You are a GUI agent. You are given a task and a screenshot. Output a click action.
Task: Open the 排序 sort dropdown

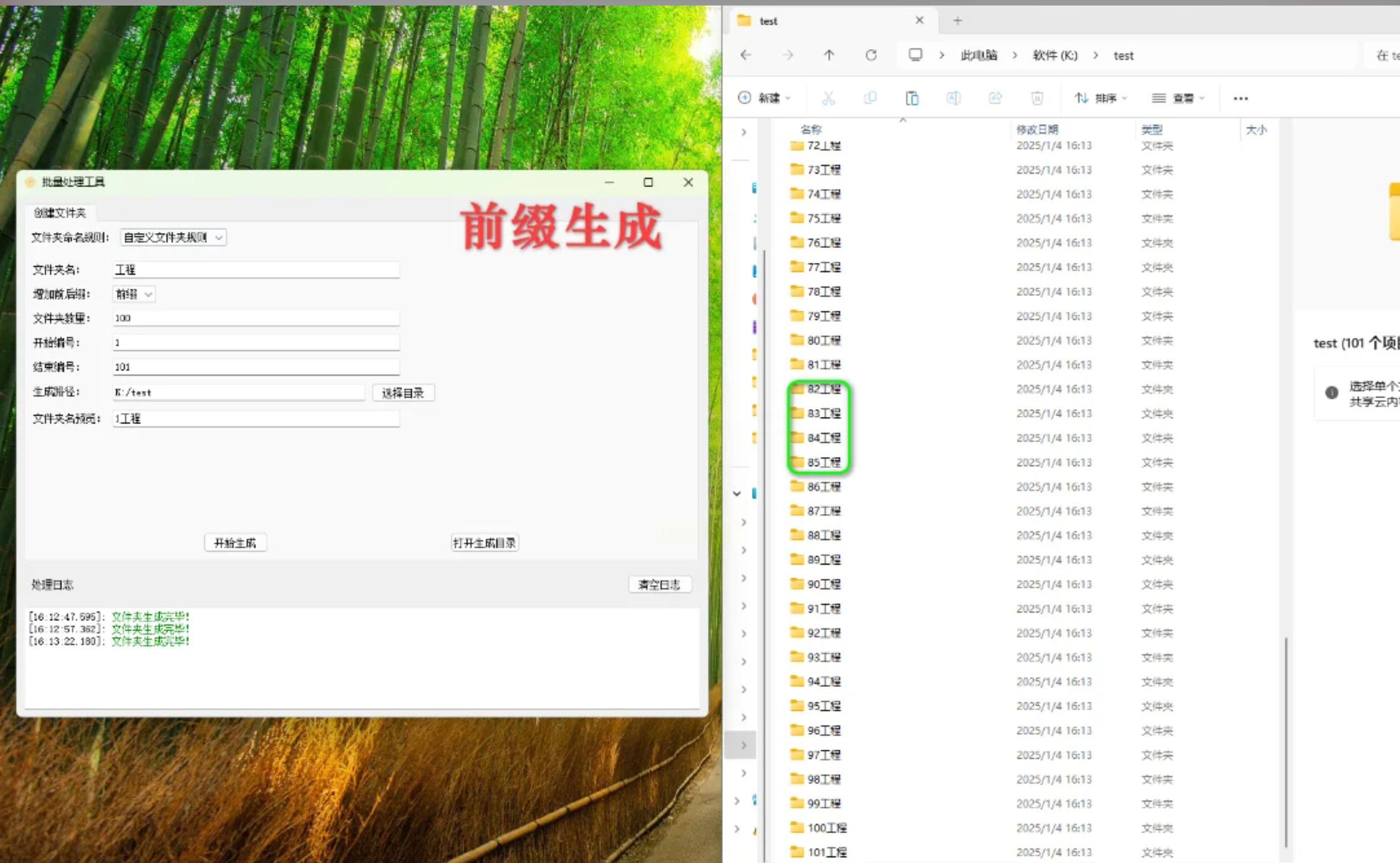coord(1100,98)
